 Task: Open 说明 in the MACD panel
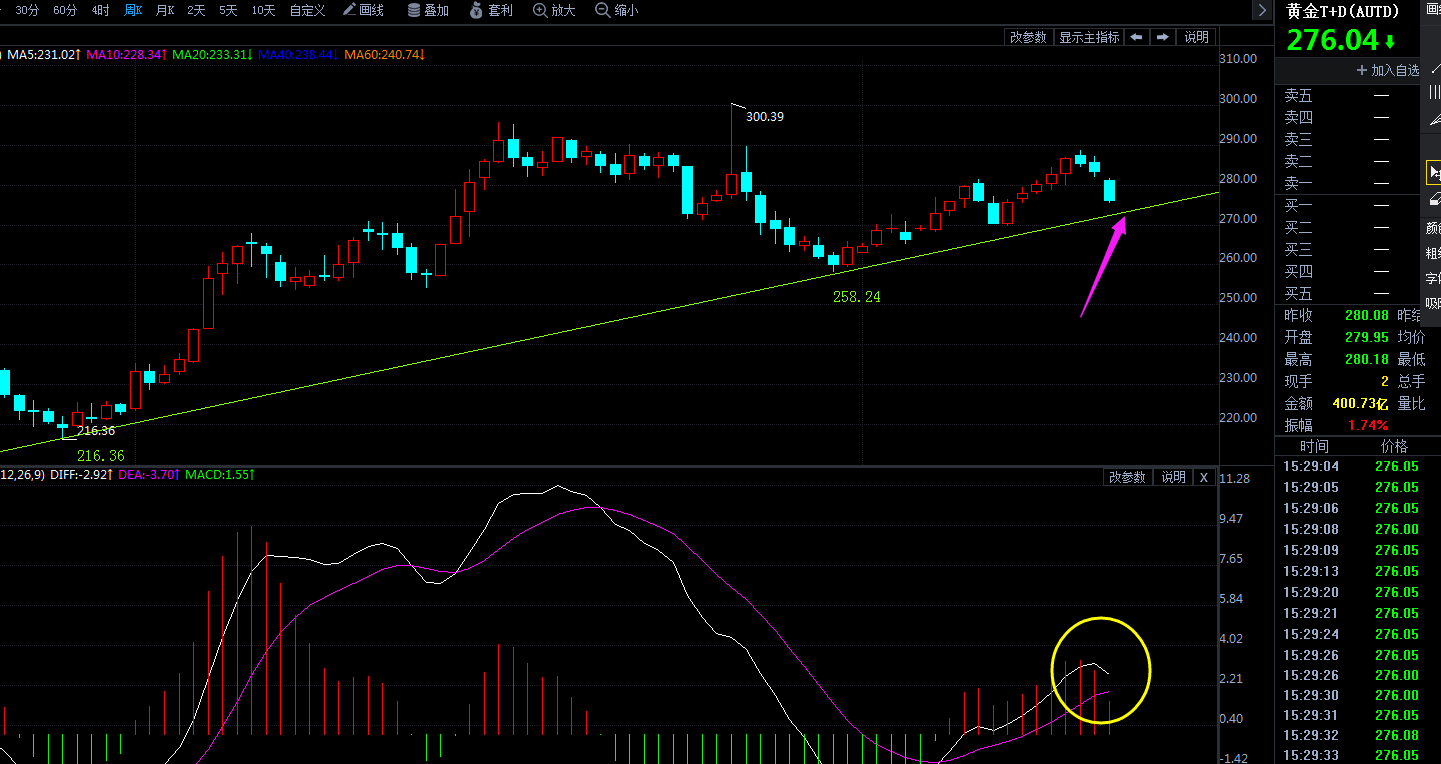tap(1173, 477)
